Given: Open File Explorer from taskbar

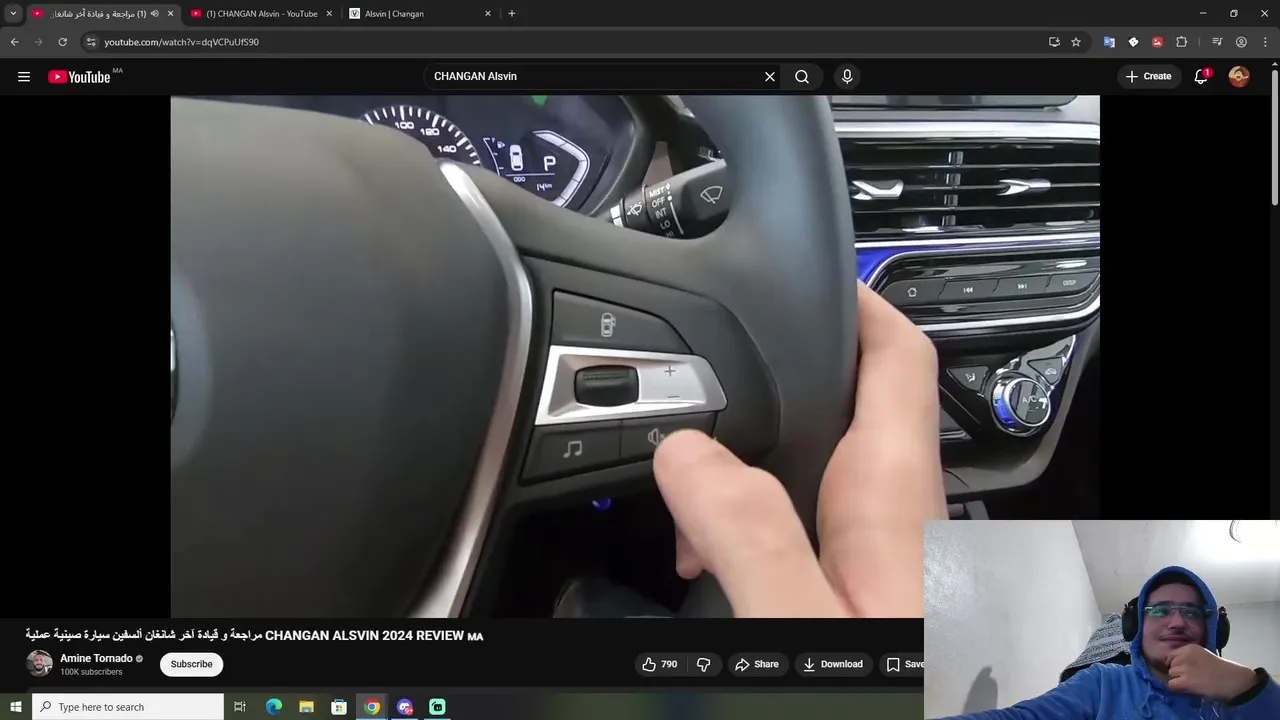Looking at the screenshot, I should 306,707.
